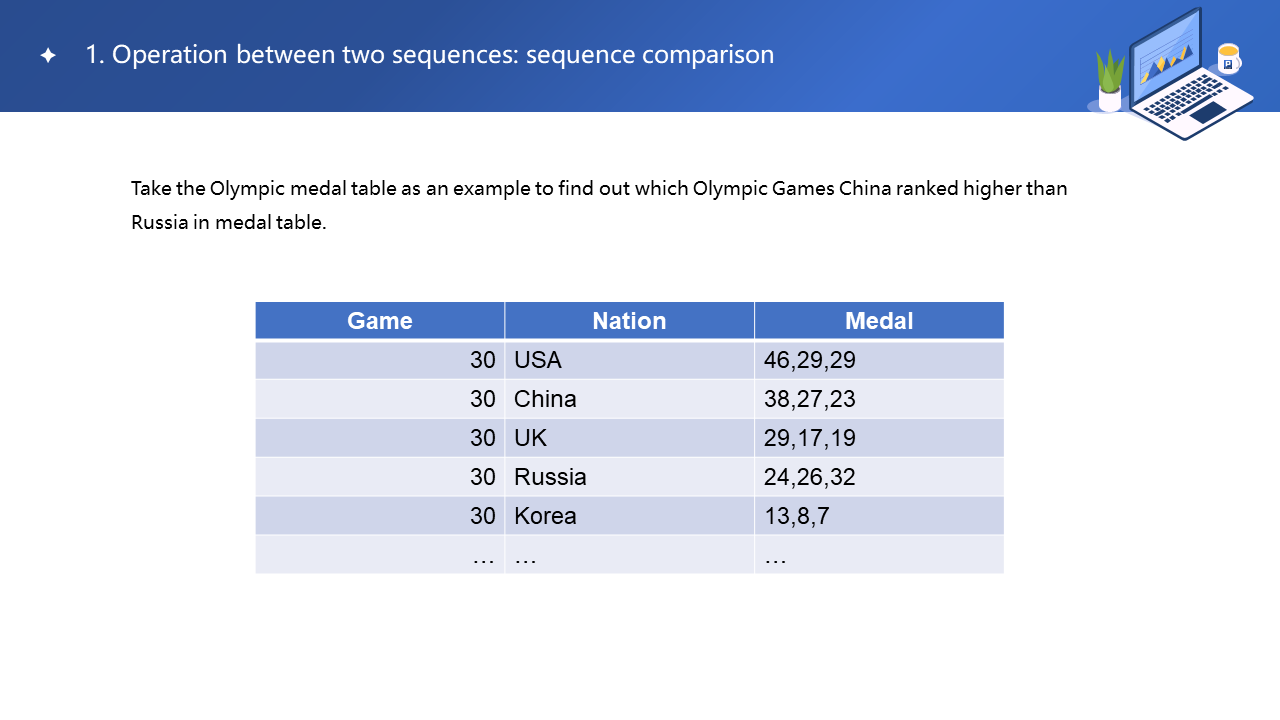Click the paragraph about the Olympic medal table
The height and width of the screenshot is (720, 1280).
coord(599,205)
